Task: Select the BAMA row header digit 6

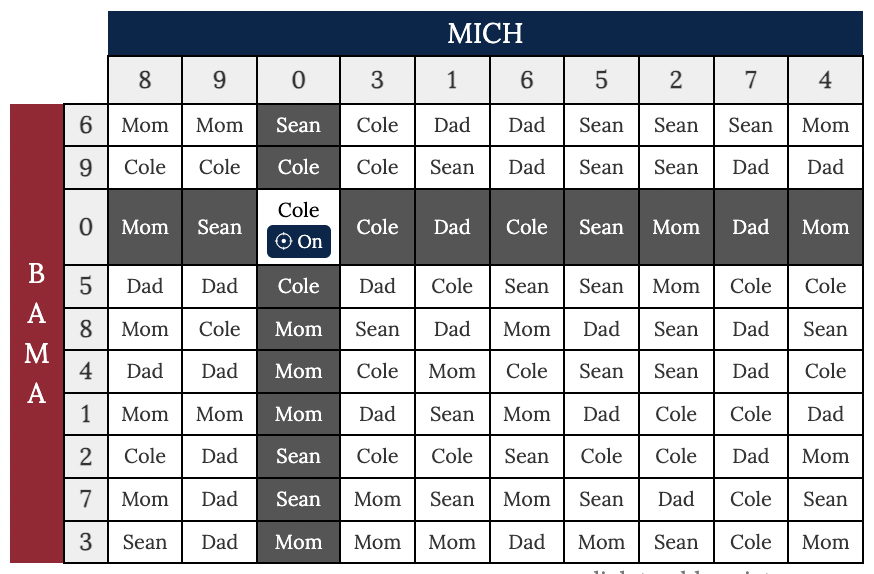Action: point(86,125)
